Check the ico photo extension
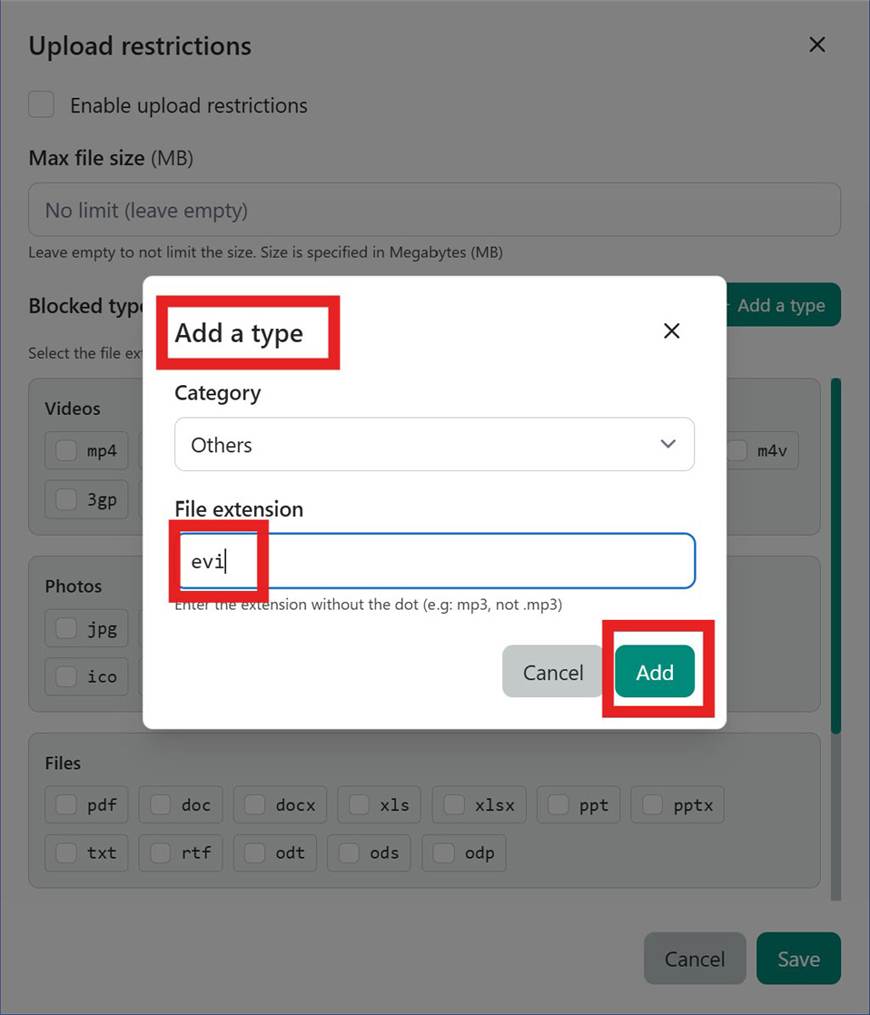 (x=66, y=676)
